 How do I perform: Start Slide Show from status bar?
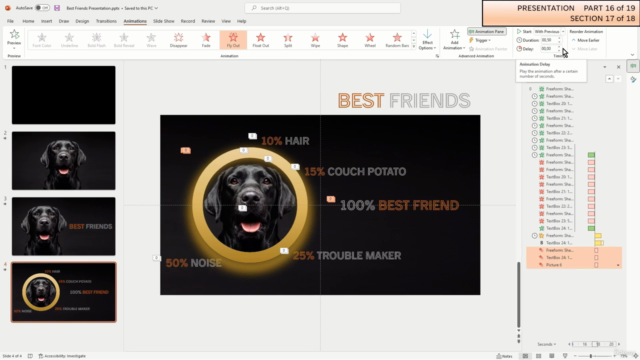point(565,356)
